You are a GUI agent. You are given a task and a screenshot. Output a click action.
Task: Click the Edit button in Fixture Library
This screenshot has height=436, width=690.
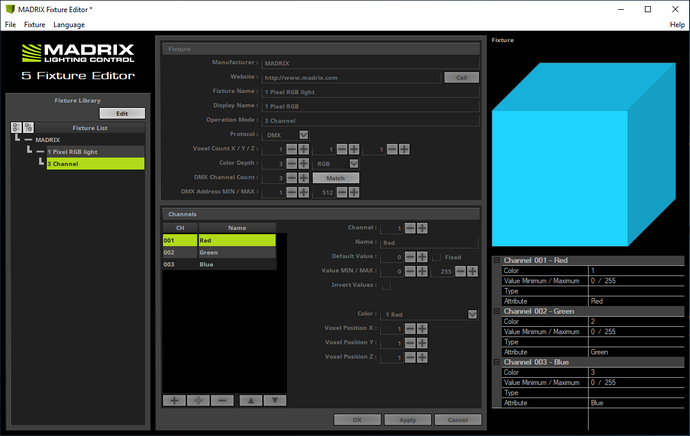[122, 113]
